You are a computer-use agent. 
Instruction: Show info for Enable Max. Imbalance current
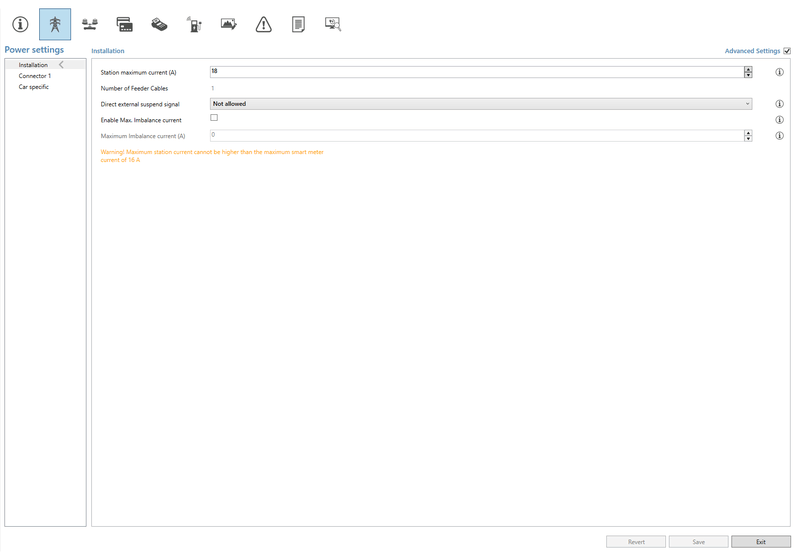click(779, 120)
